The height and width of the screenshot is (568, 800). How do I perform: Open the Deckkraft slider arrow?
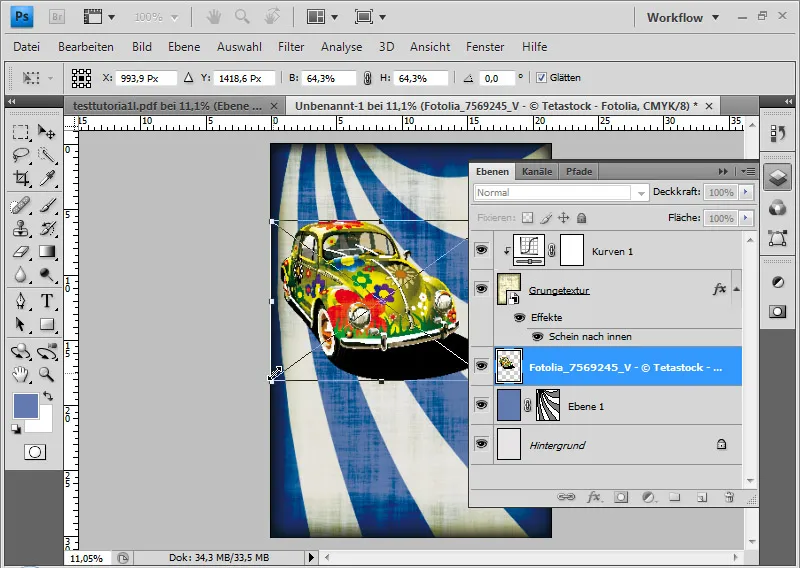pos(746,192)
